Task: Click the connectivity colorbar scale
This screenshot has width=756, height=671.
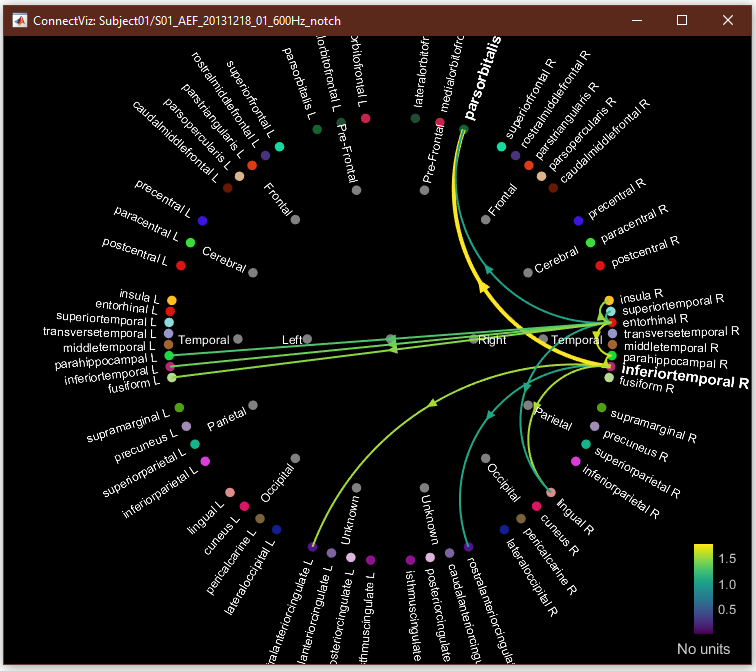Action: coord(703,589)
